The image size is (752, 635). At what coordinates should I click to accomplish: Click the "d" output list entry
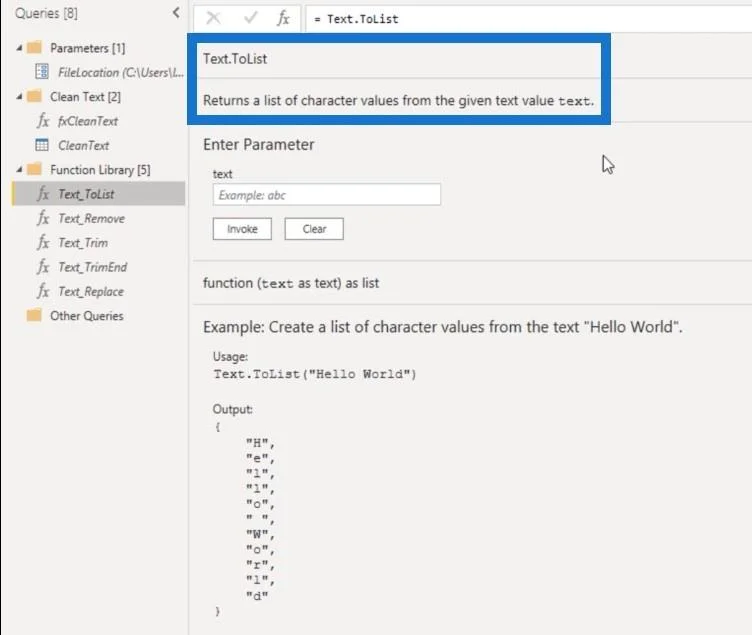tap(257, 595)
